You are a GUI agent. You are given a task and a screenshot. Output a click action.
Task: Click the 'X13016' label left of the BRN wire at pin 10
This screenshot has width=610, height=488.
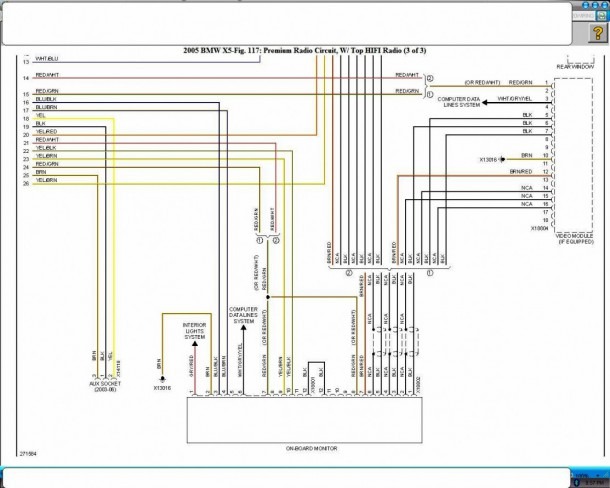[488, 160]
